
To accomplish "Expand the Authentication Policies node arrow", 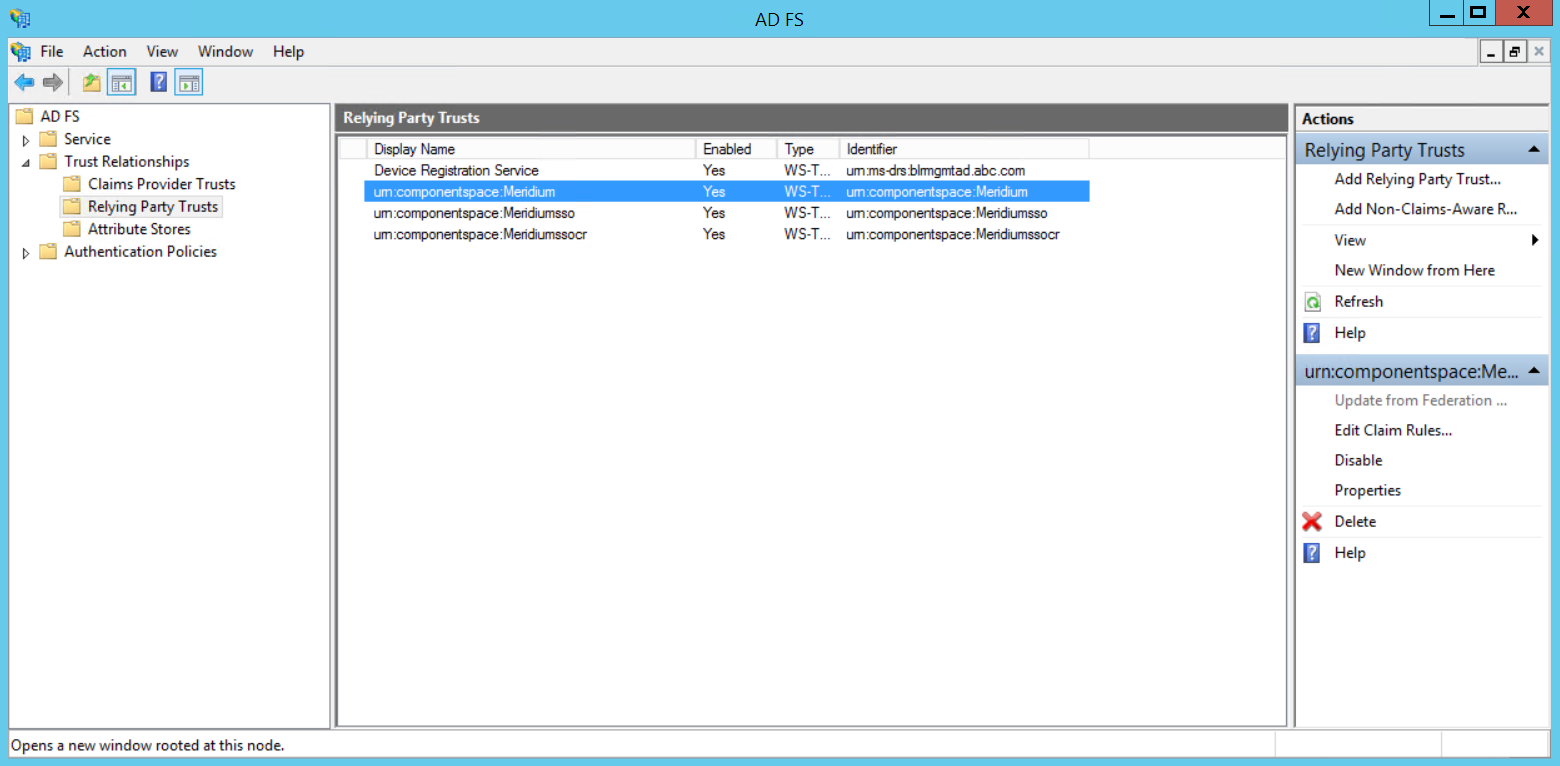I will point(26,253).
